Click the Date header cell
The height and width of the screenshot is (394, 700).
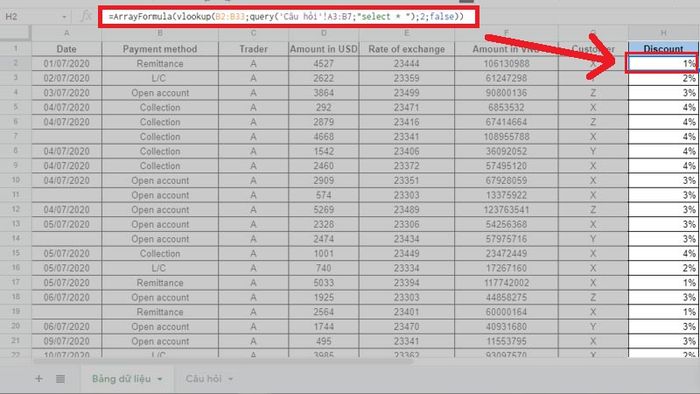[x=67, y=49]
